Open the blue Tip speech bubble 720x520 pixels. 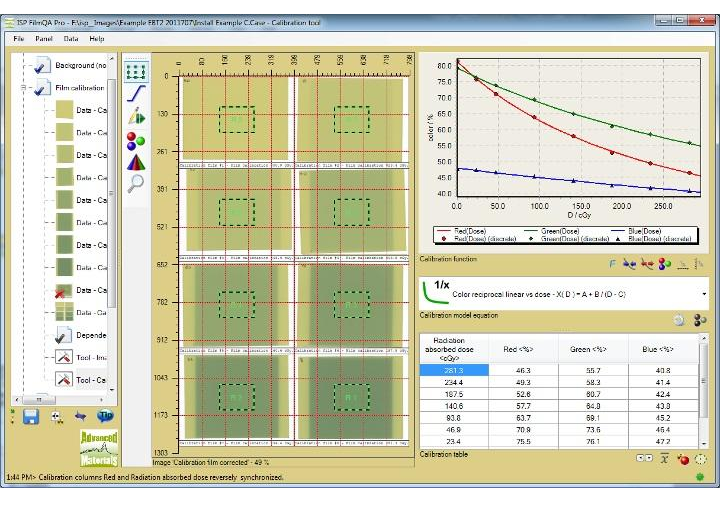click(x=106, y=416)
